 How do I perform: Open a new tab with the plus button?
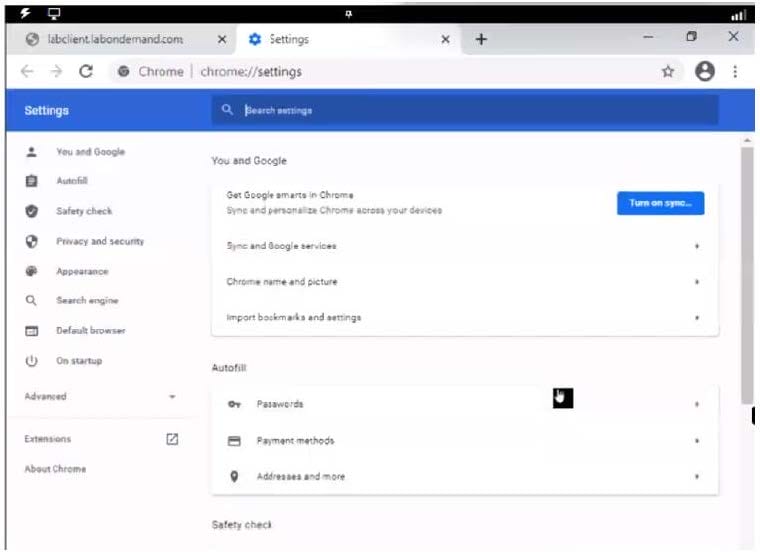tap(481, 39)
